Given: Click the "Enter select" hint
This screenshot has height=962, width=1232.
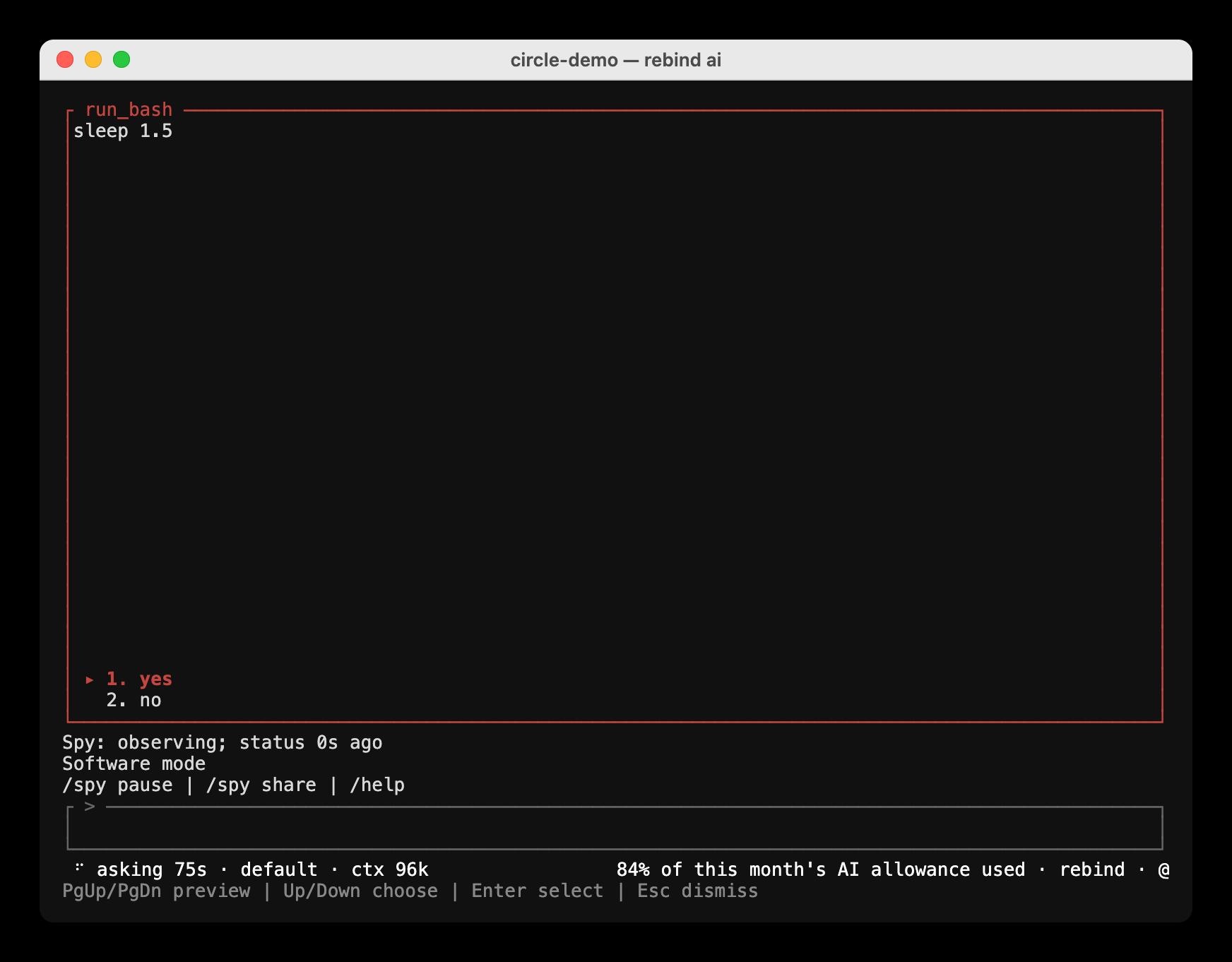Looking at the screenshot, I should point(538,891).
